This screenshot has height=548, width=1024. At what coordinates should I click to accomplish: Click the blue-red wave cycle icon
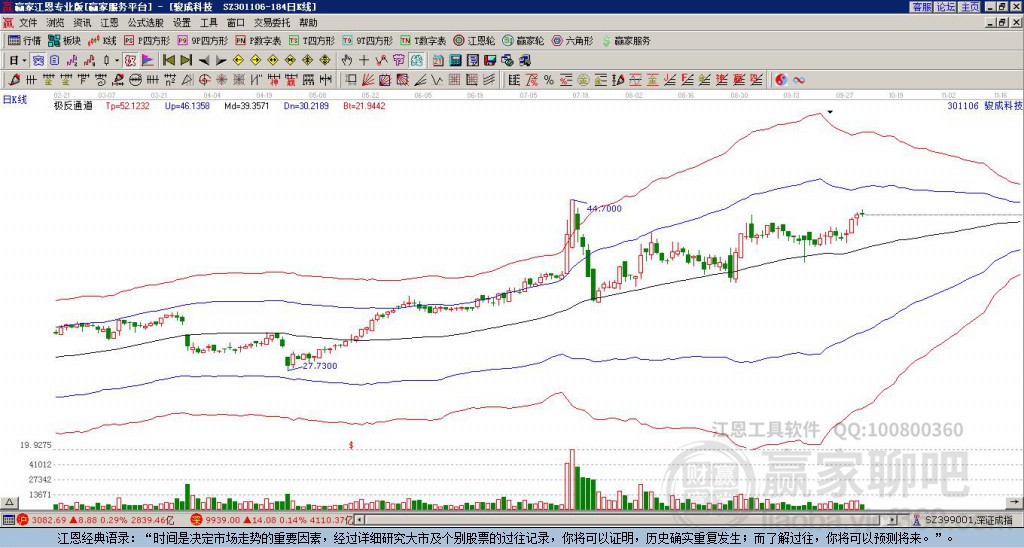[799, 80]
